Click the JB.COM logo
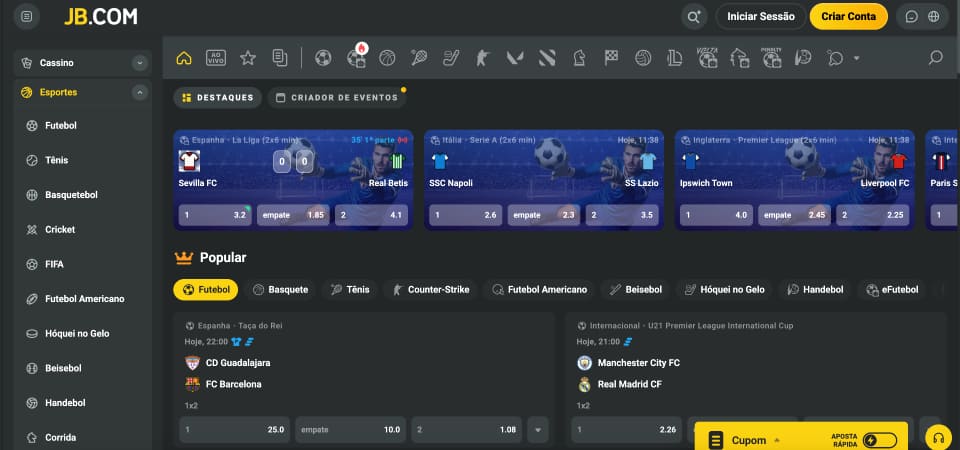Image resolution: width=960 pixels, height=450 pixels. [101, 17]
